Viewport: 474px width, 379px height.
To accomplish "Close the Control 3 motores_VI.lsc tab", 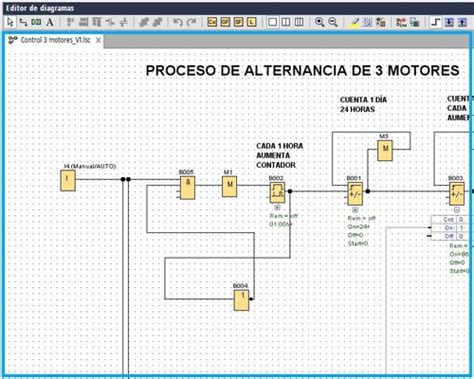I will [98, 40].
